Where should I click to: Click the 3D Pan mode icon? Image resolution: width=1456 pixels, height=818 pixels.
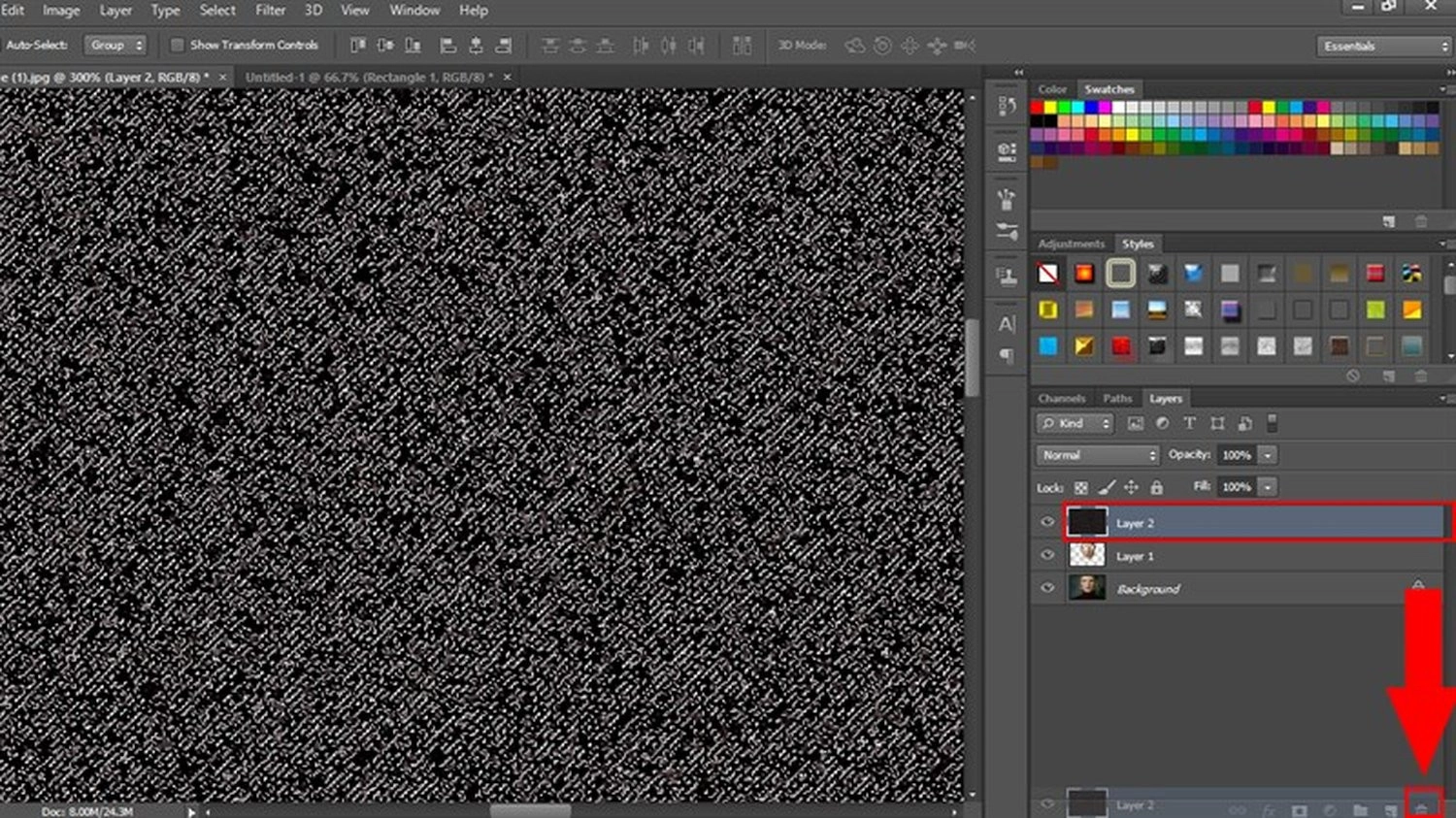tap(910, 45)
